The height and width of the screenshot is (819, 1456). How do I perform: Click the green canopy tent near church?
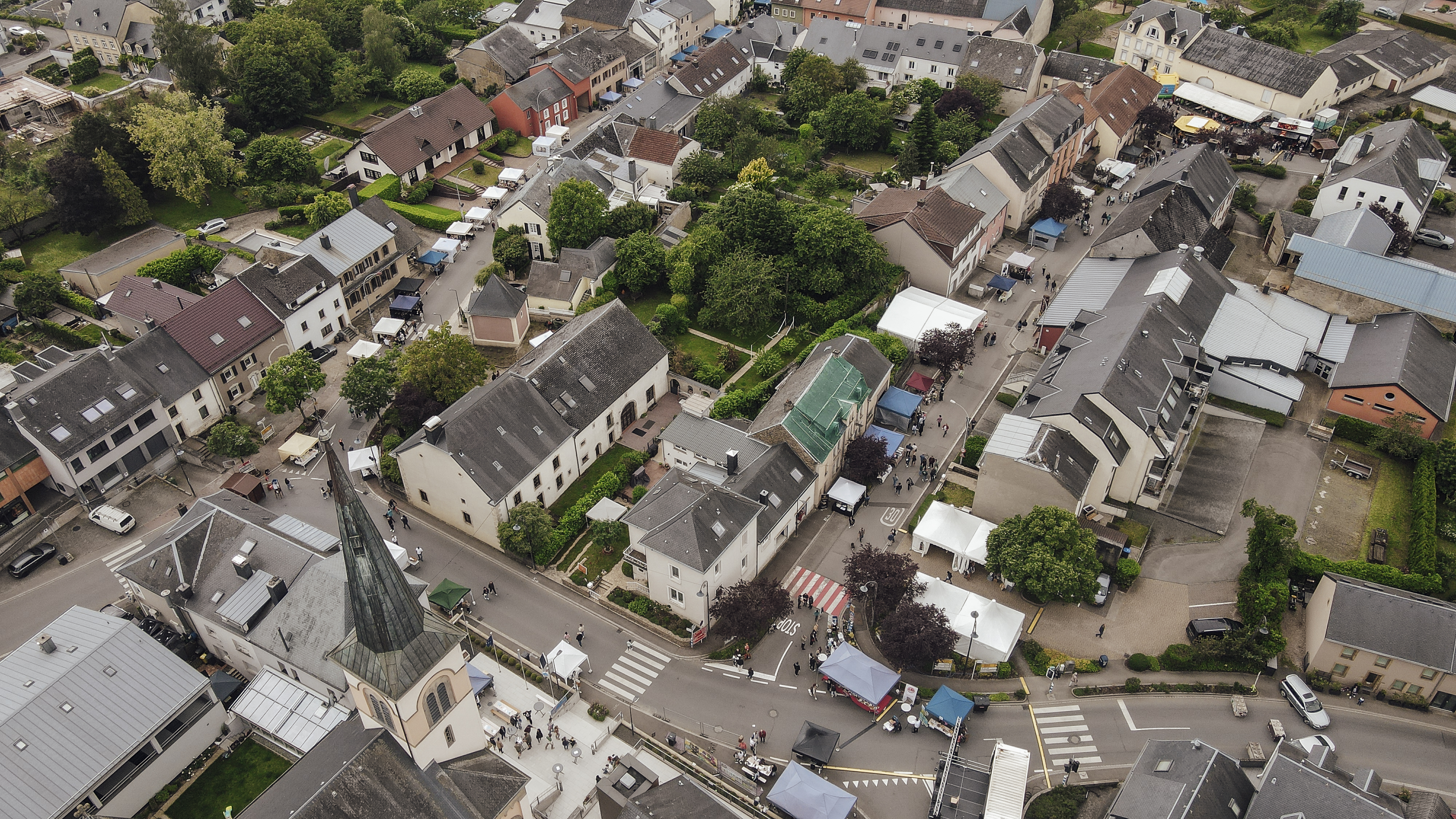[449, 593]
